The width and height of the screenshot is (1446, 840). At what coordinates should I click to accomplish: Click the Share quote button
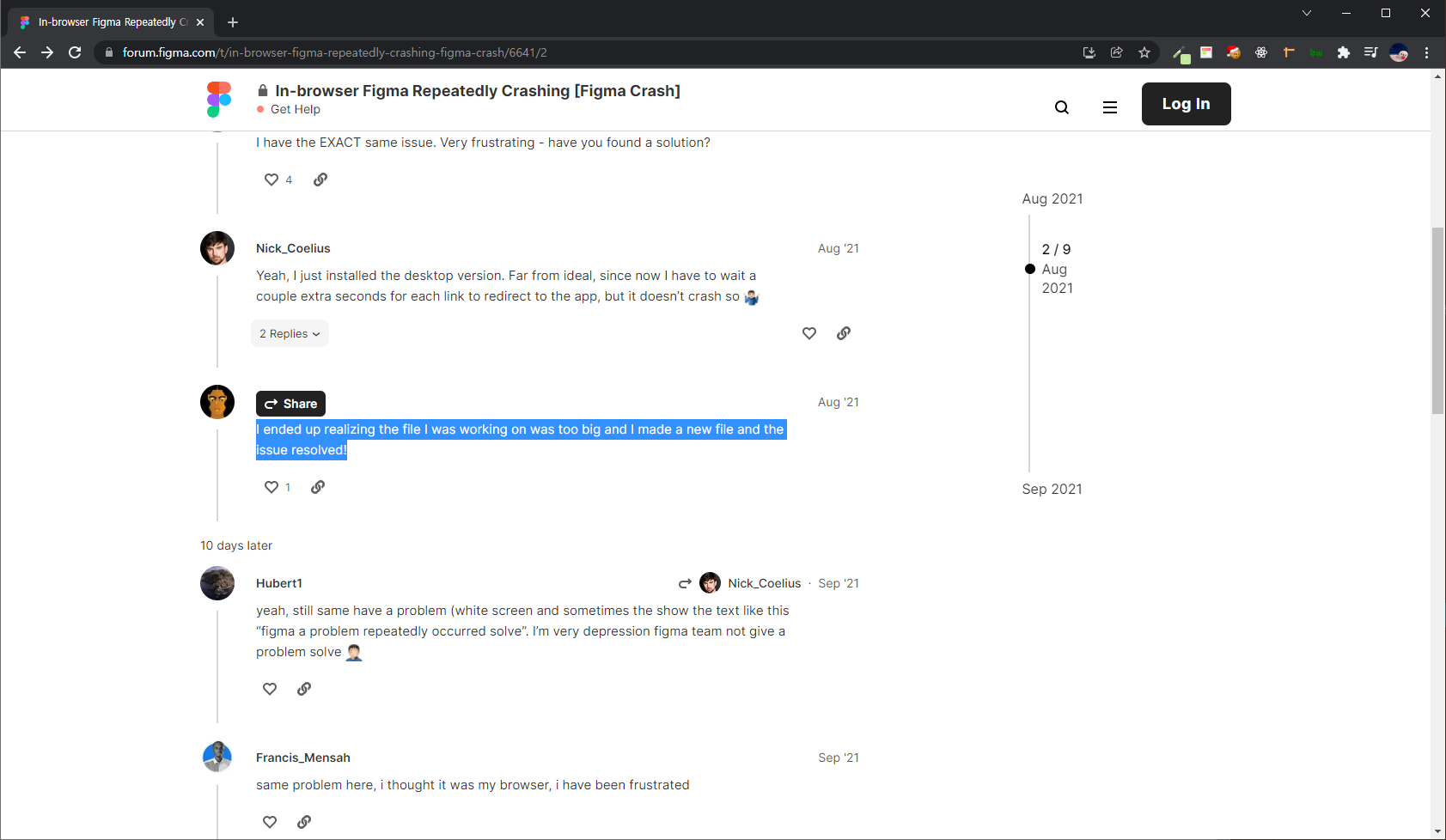coord(290,404)
